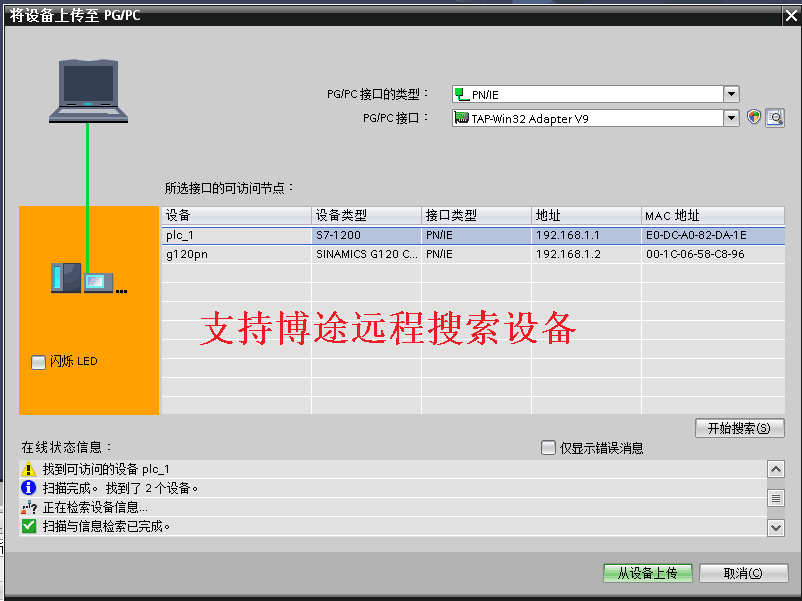Click the 从设备上传 button
Image resolution: width=802 pixels, height=601 pixels.
(647, 573)
